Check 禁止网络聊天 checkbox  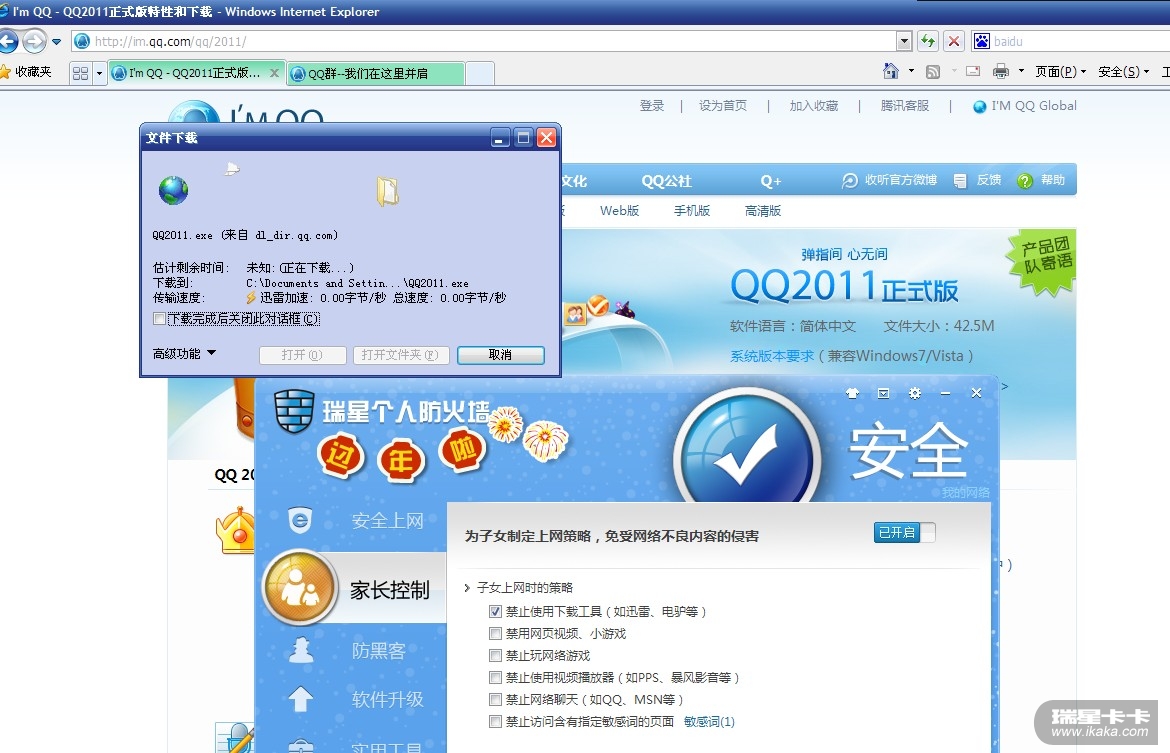[495, 699]
